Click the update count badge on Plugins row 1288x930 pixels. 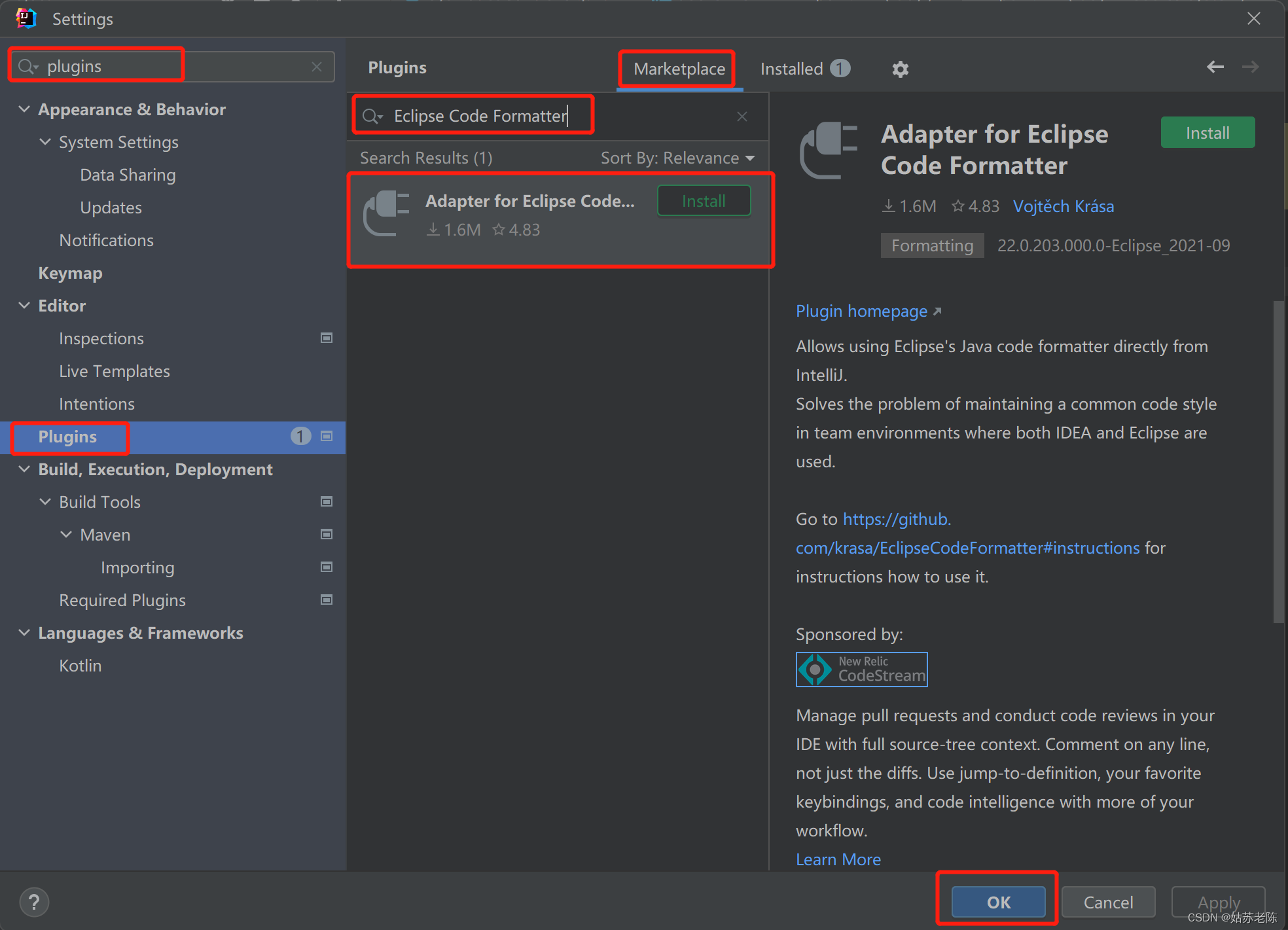(300, 436)
